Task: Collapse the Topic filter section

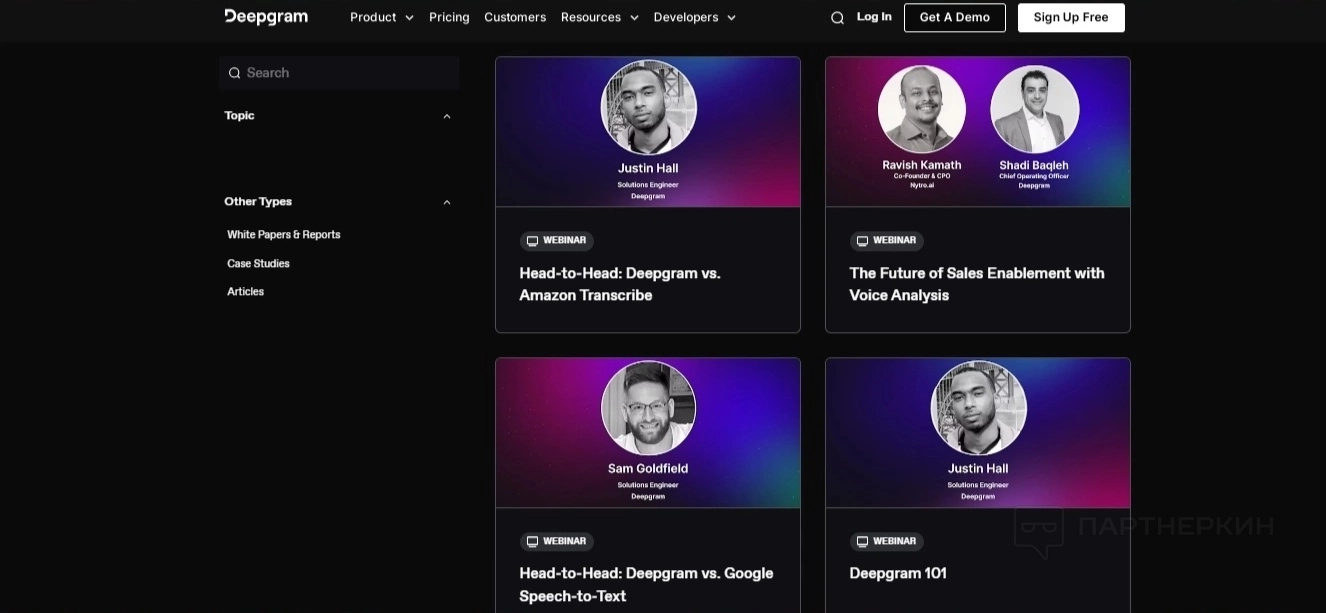Action: pyautogui.click(x=447, y=116)
